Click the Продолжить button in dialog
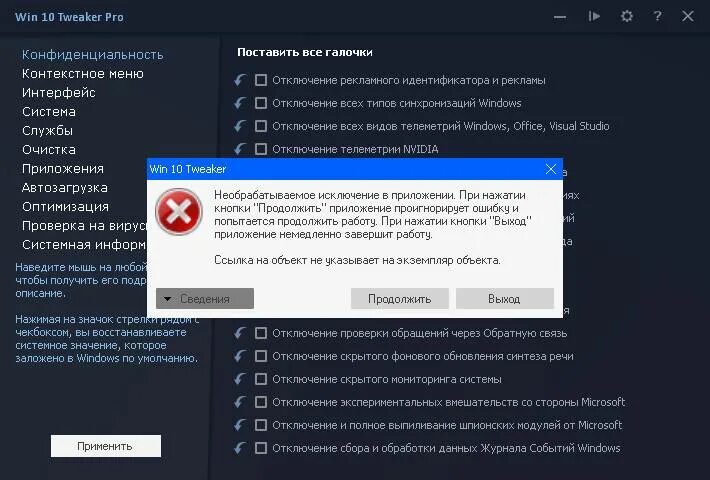The width and height of the screenshot is (710, 480). point(400,299)
